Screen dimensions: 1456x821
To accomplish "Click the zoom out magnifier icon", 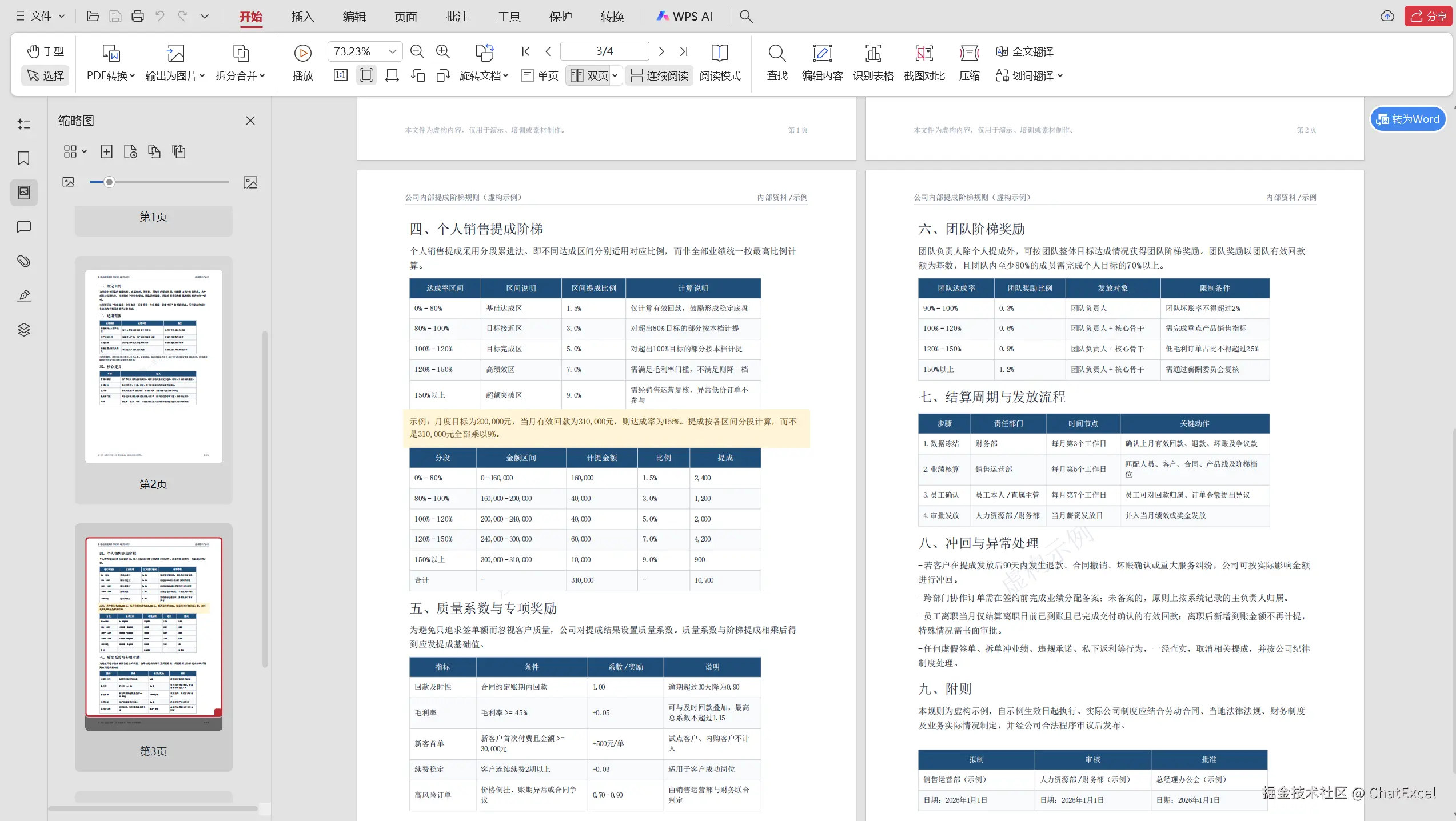I will [417, 52].
